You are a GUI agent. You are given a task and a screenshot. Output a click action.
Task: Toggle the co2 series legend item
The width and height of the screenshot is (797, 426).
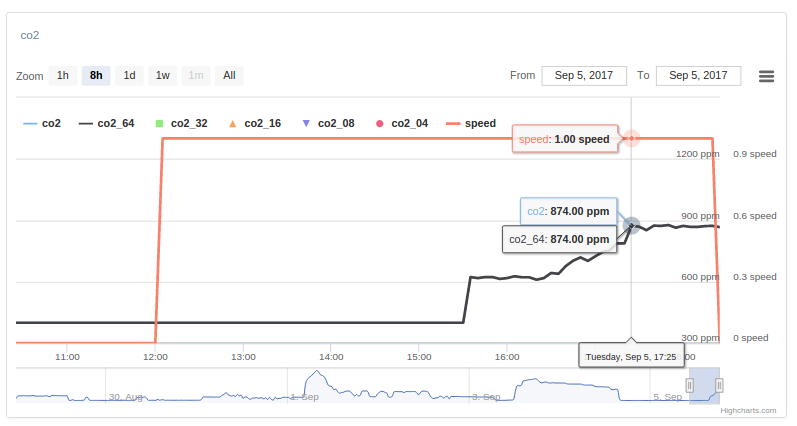[43, 124]
